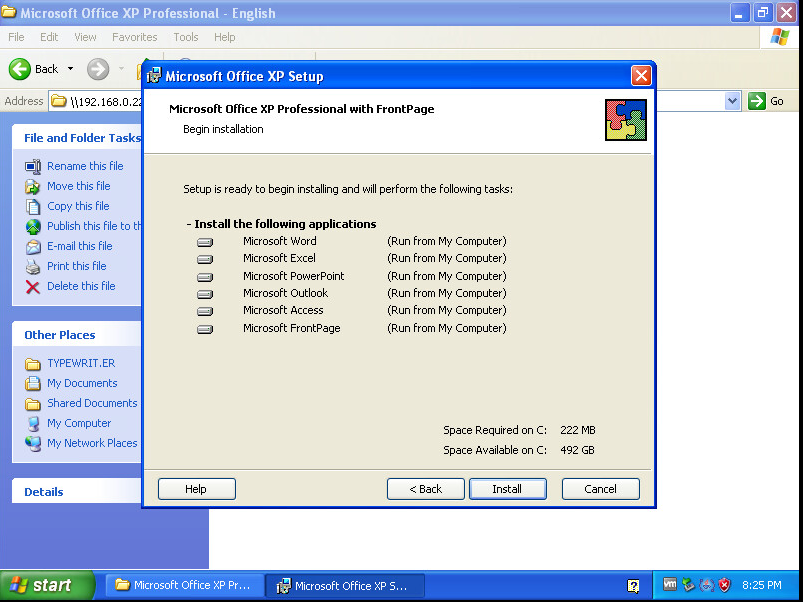Go to previous step with < Back button
803x602 pixels.
coord(426,489)
